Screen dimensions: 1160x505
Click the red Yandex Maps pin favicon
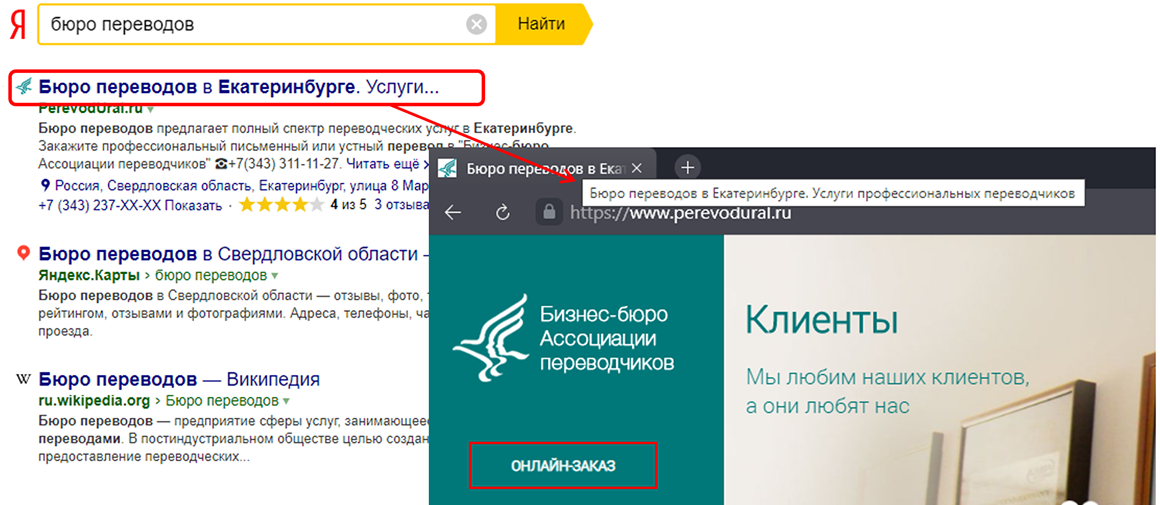click(24, 254)
